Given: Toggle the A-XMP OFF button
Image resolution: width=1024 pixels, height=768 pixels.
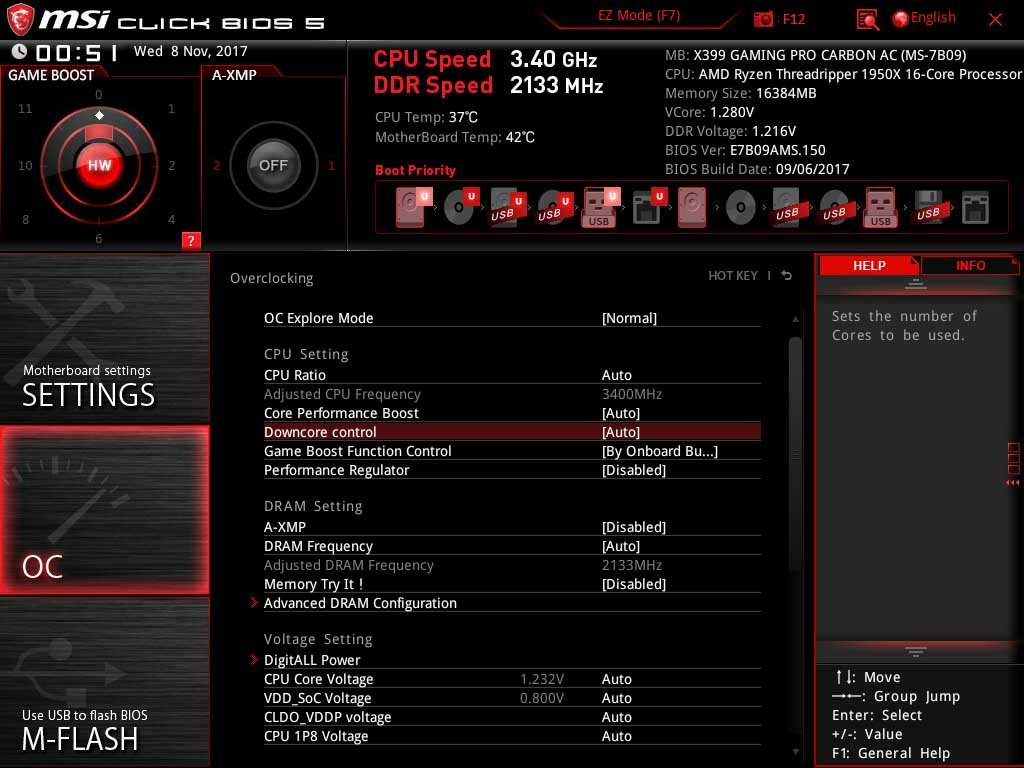Looking at the screenshot, I should (x=273, y=165).
